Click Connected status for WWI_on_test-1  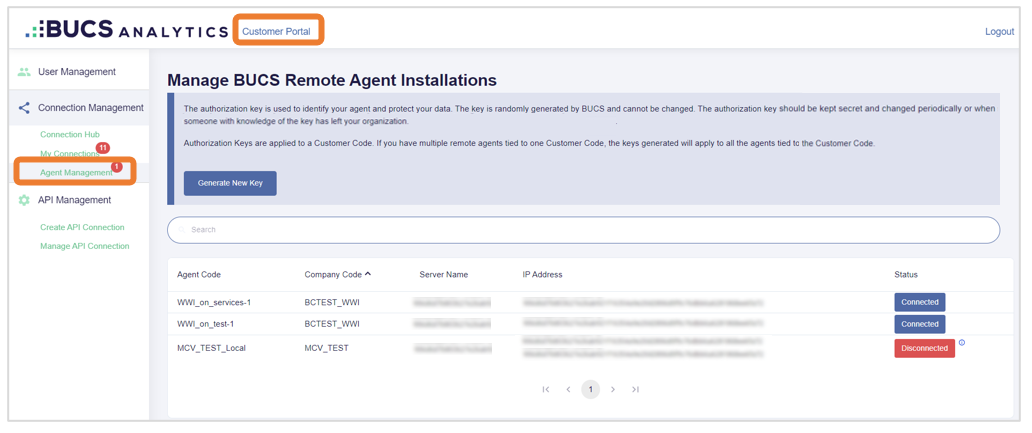[919, 324]
